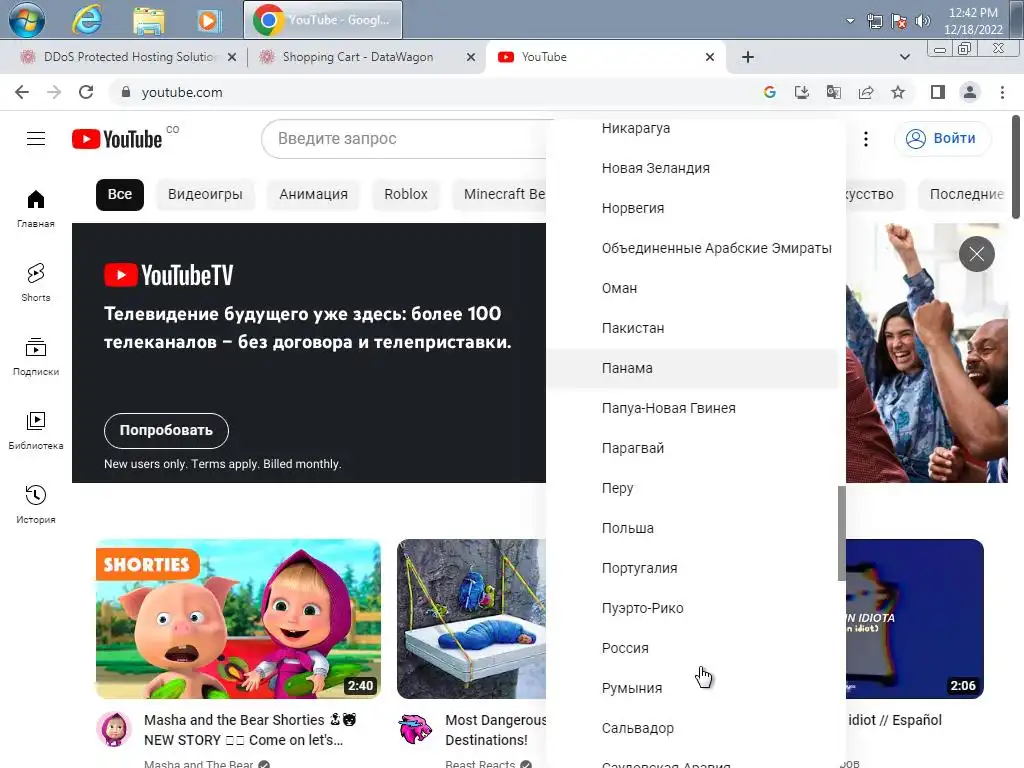This screenshot has width=1024, height=768.
Task: Open the YouTube hamburger guide menu
Action: (36, 138)
